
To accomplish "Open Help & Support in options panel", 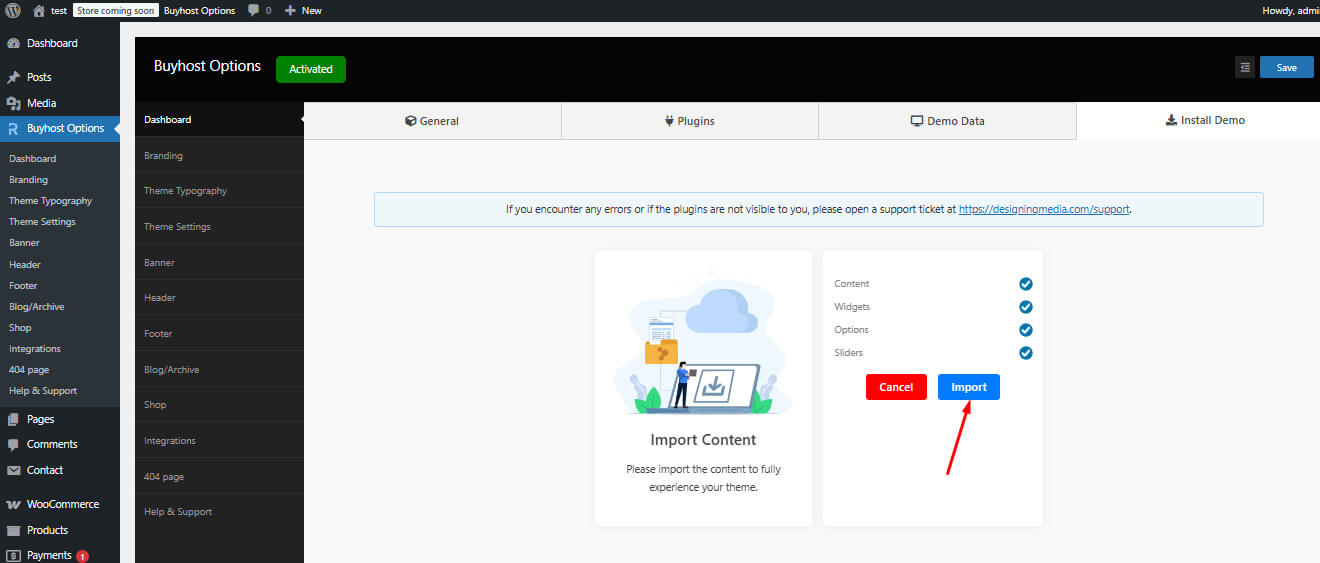I will click(219, 512).
